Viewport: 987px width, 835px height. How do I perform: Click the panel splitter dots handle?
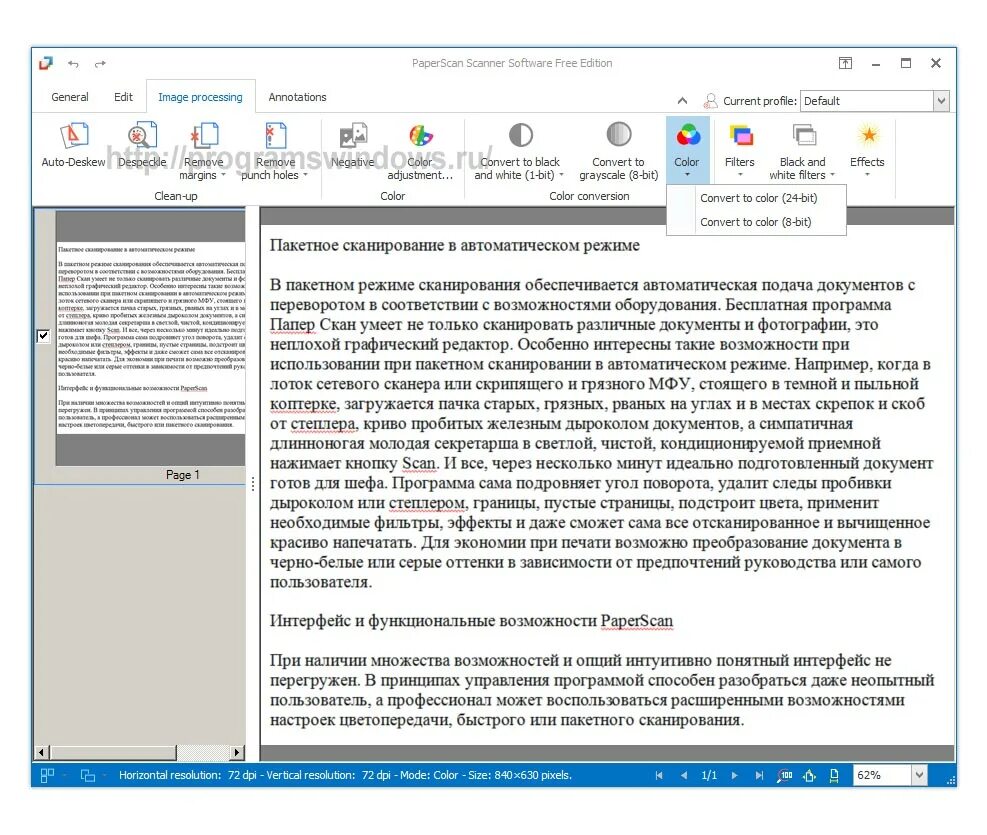coord(253,484)
